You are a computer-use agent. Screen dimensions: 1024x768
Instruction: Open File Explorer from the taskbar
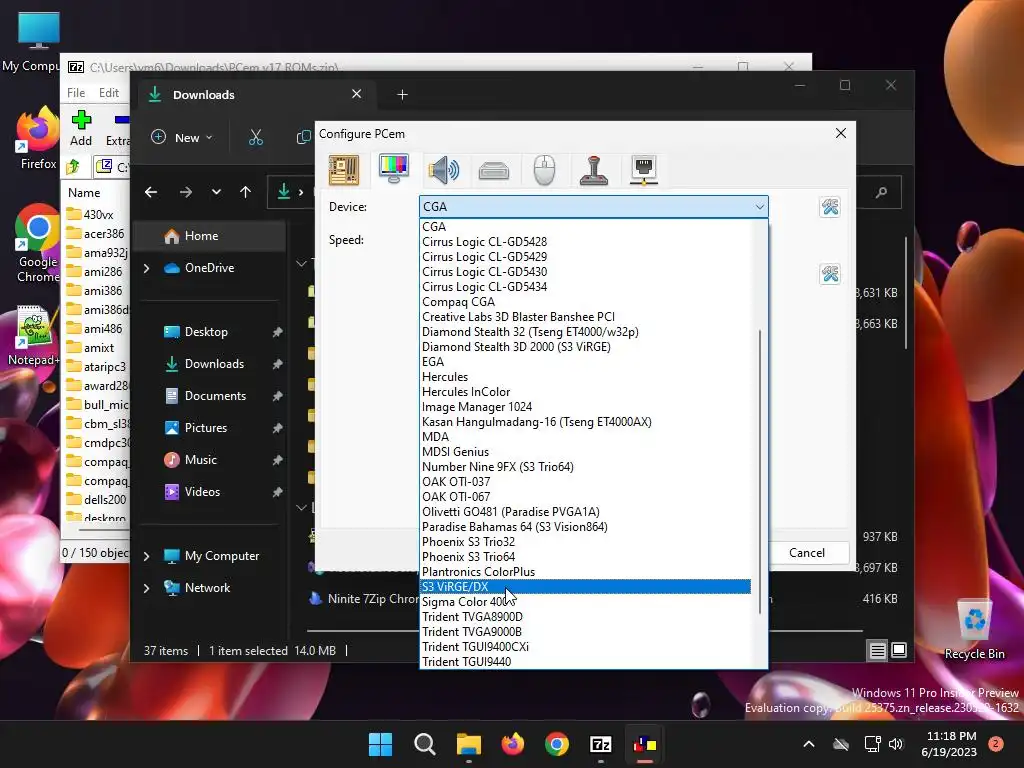tap(468, 744)
